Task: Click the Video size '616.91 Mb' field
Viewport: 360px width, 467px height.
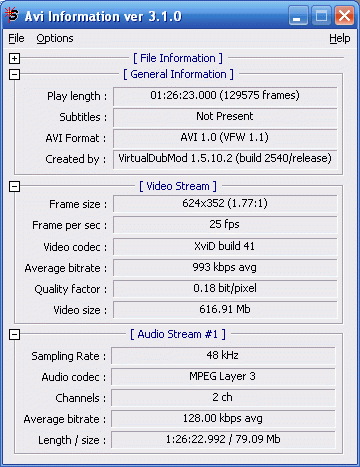Action: point(225,310)
